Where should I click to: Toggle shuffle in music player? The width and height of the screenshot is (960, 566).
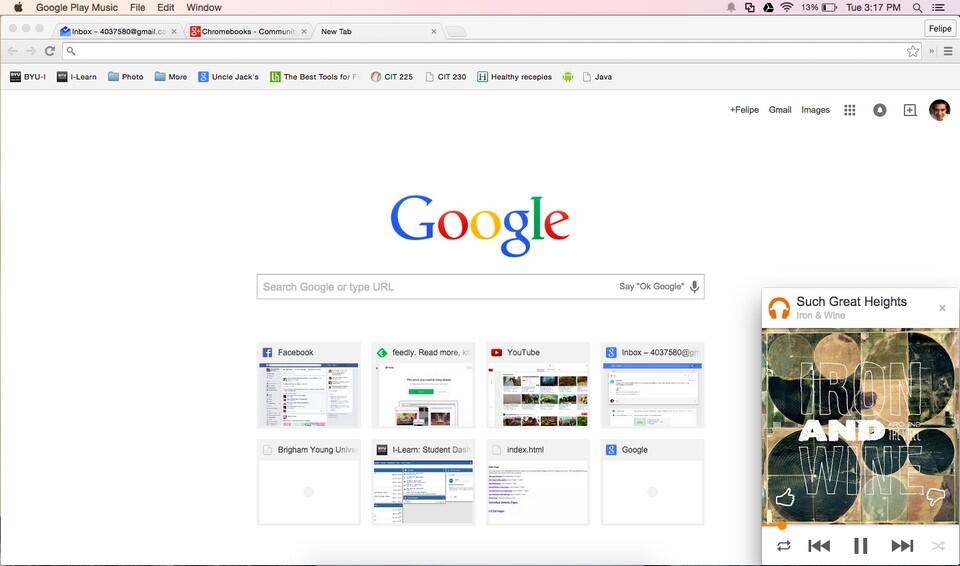point(937,545)
